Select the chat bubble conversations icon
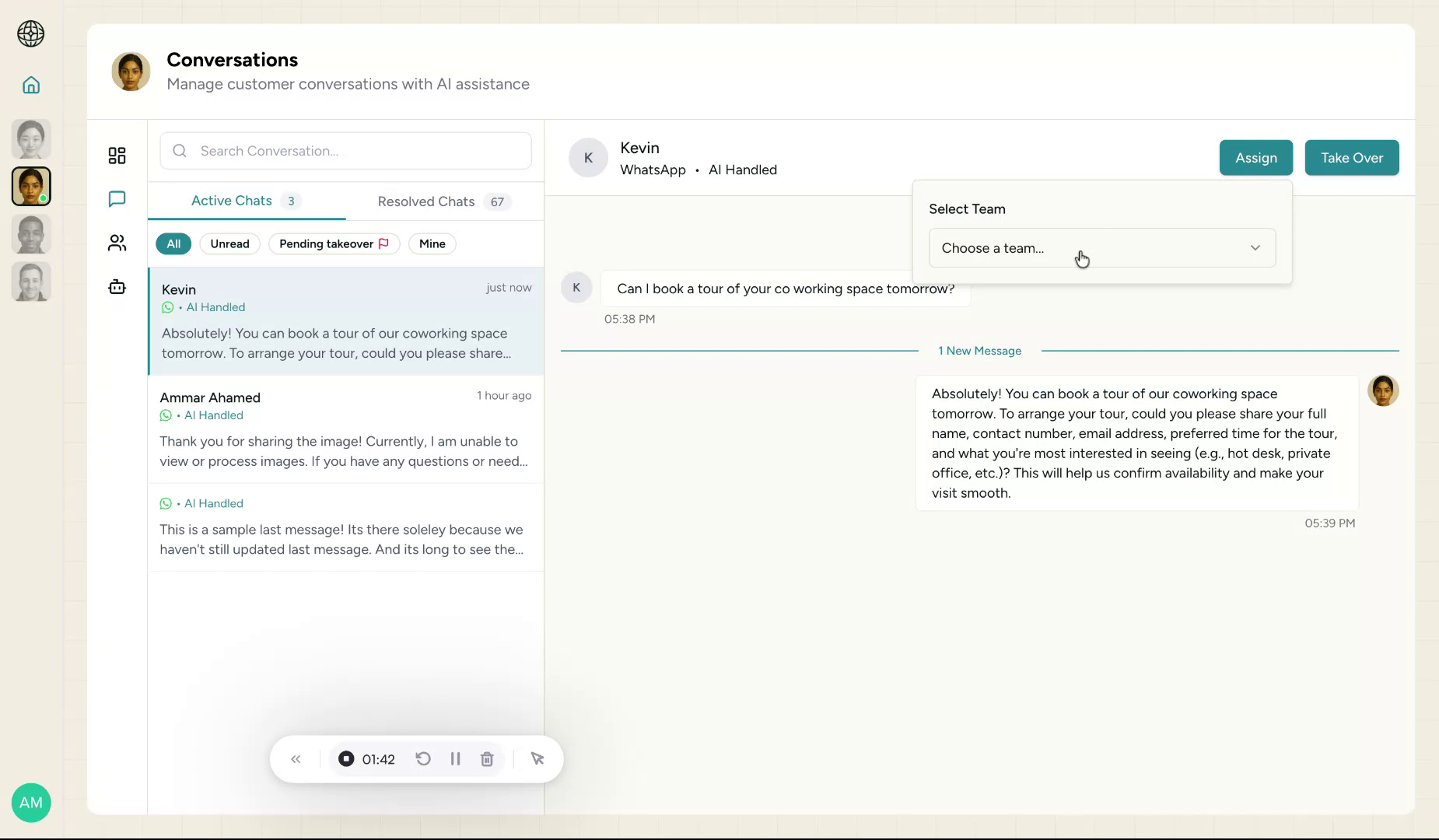Viewport: 1439px width, 840px height. (x=117, y=199)
